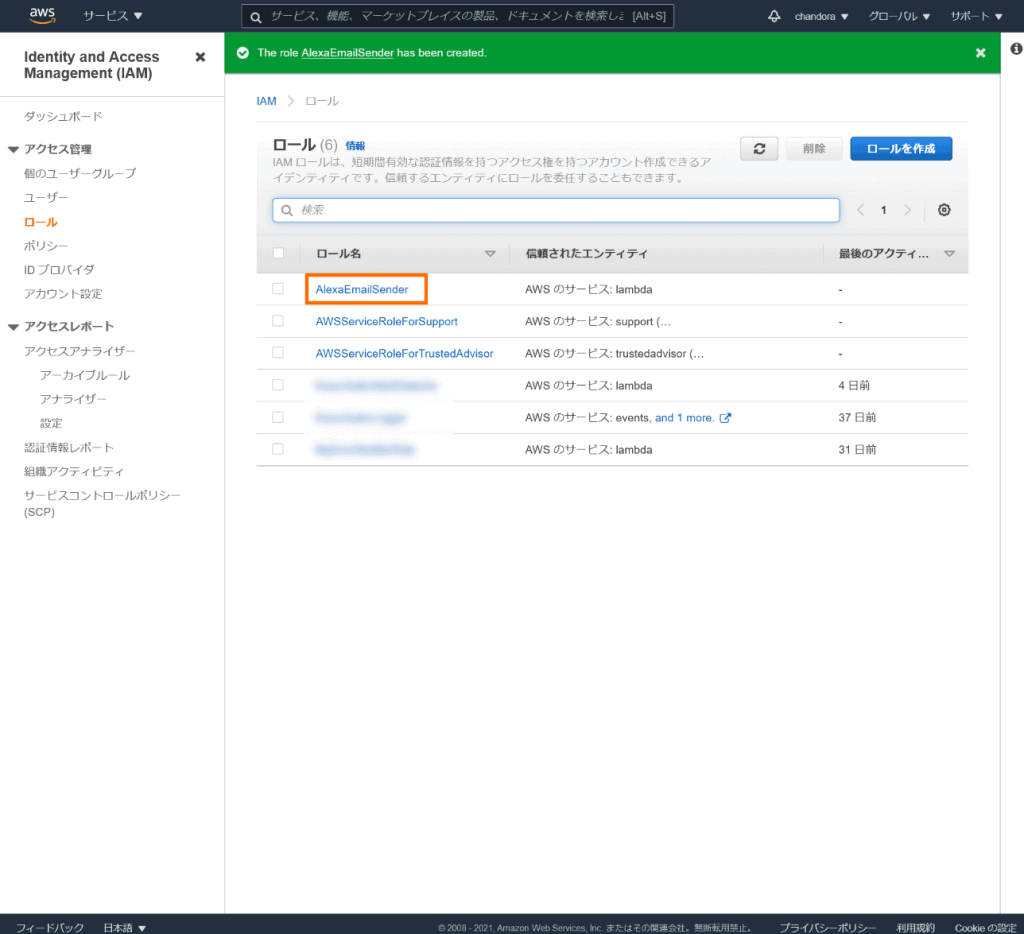Open サービスコントロールポリシー (SCP) in sidebar

click(102, 504)
